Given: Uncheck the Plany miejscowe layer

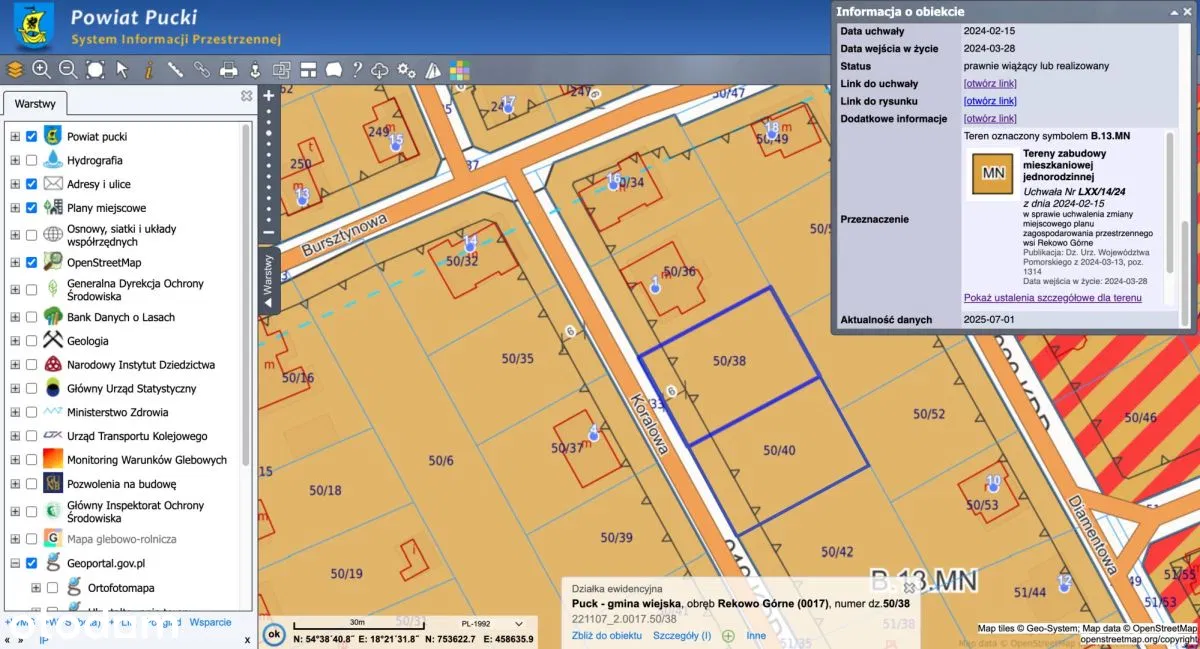Looking at the screenshot, I should [32, 208].
